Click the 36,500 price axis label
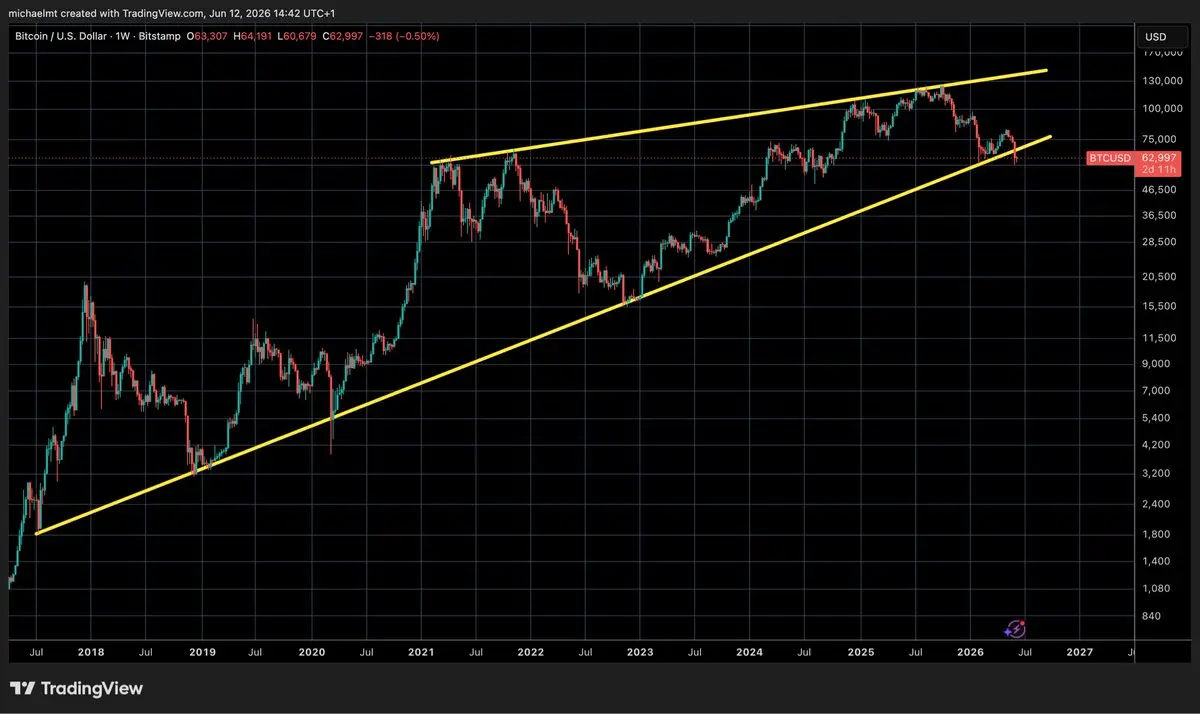Image resolution: width=1200 pixels, height=714 pixels. click(1162, 215)
